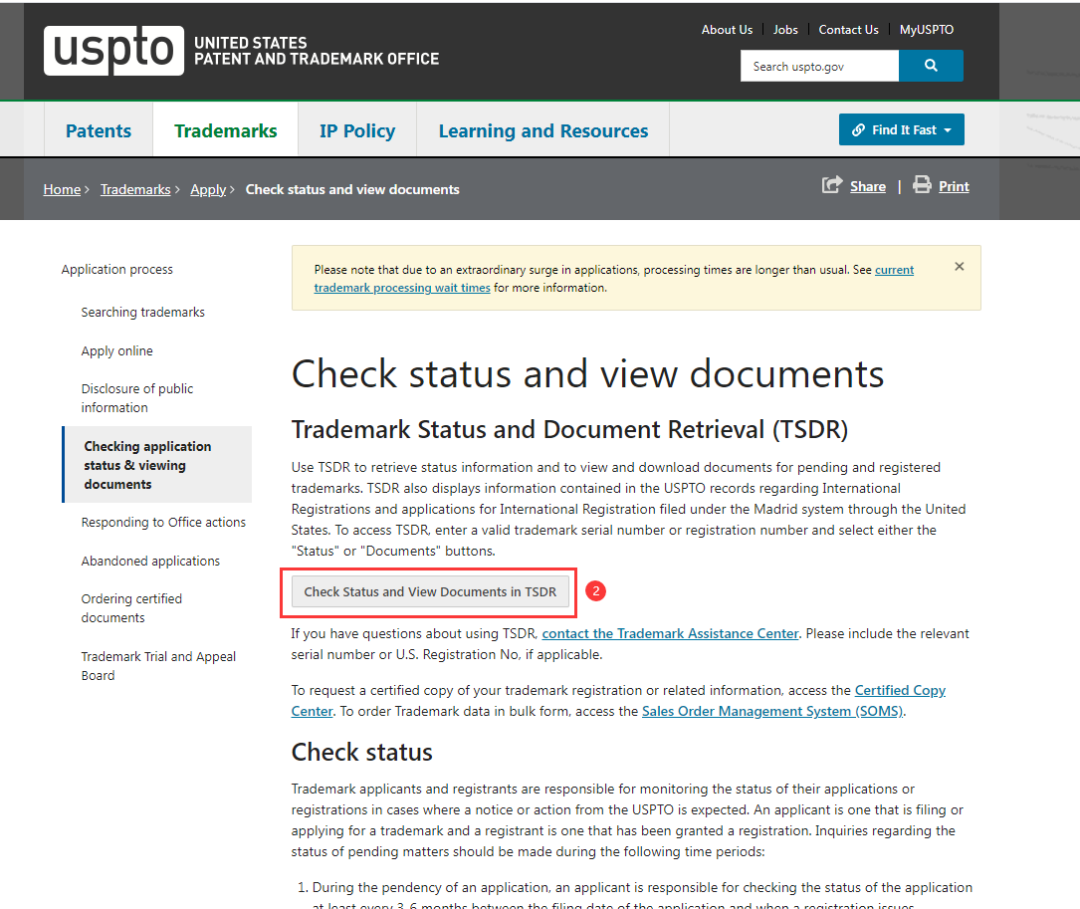Go to the Trademarks breadcrumb
Image resolution: width=1080 pixels, height=909 pixels.
[x=135, y=189]
